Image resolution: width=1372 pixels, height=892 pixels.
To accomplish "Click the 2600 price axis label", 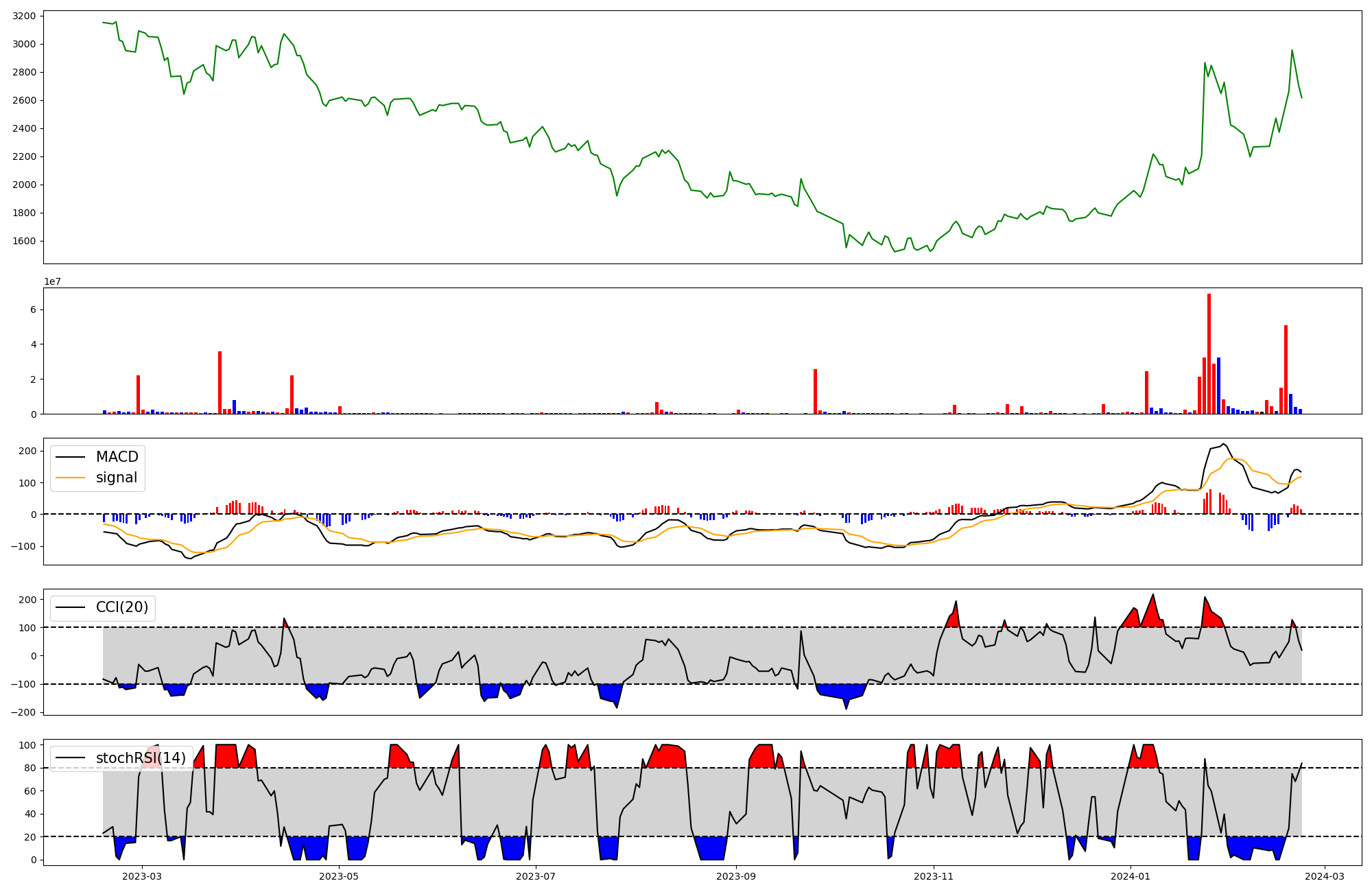I will pos(25,100).
